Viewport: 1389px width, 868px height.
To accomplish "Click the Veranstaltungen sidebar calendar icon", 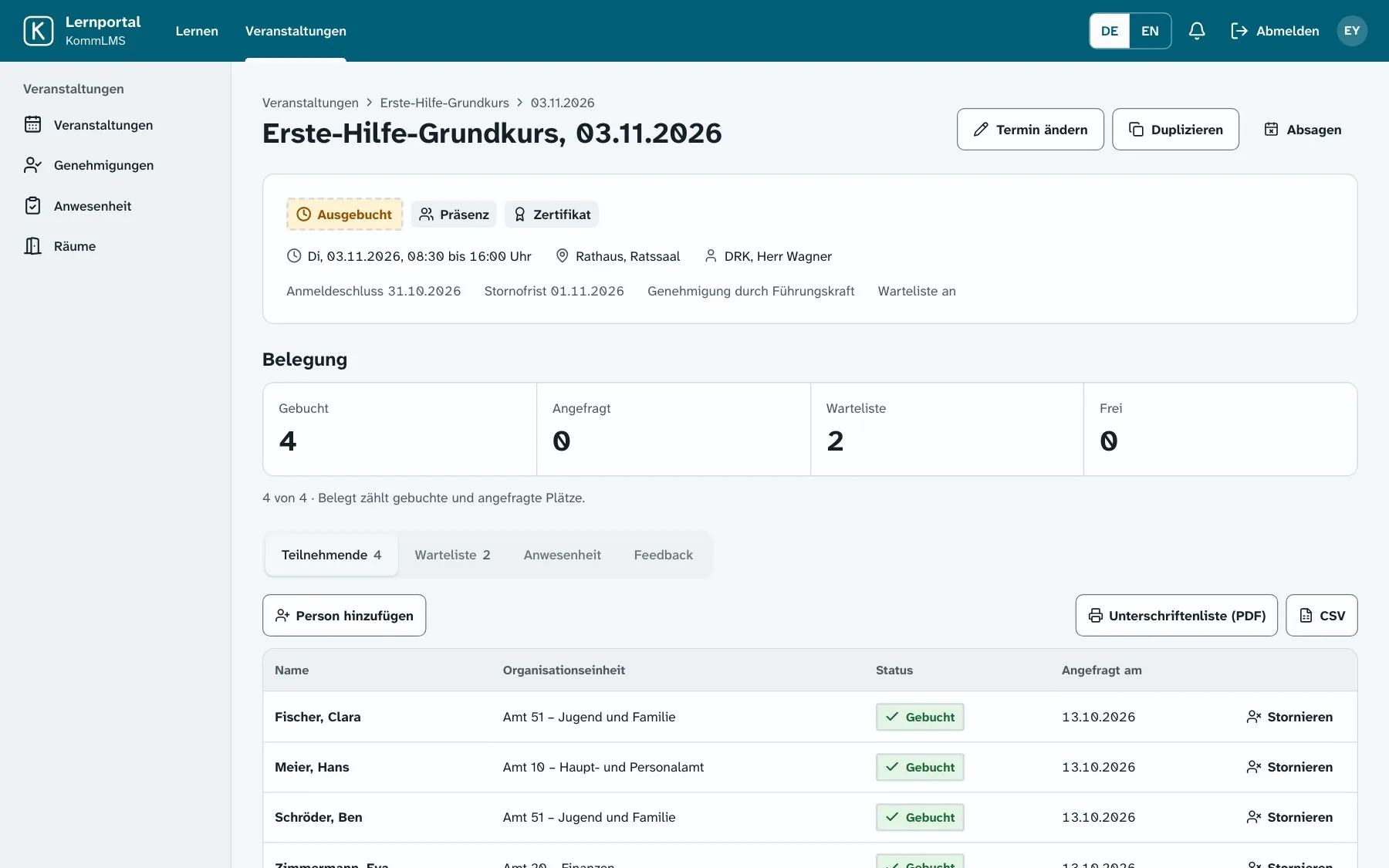I will [32, 124].
